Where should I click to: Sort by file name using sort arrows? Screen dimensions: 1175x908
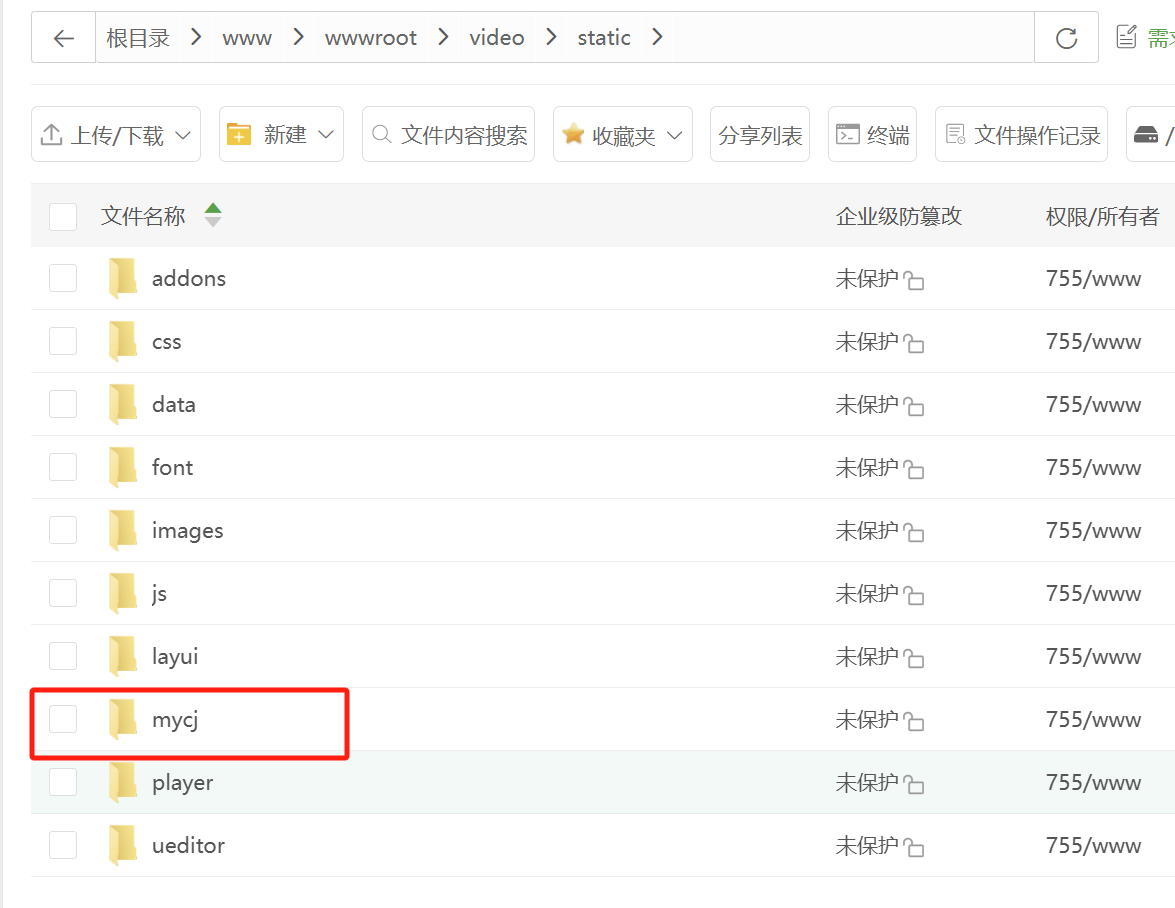click(212, 215)
